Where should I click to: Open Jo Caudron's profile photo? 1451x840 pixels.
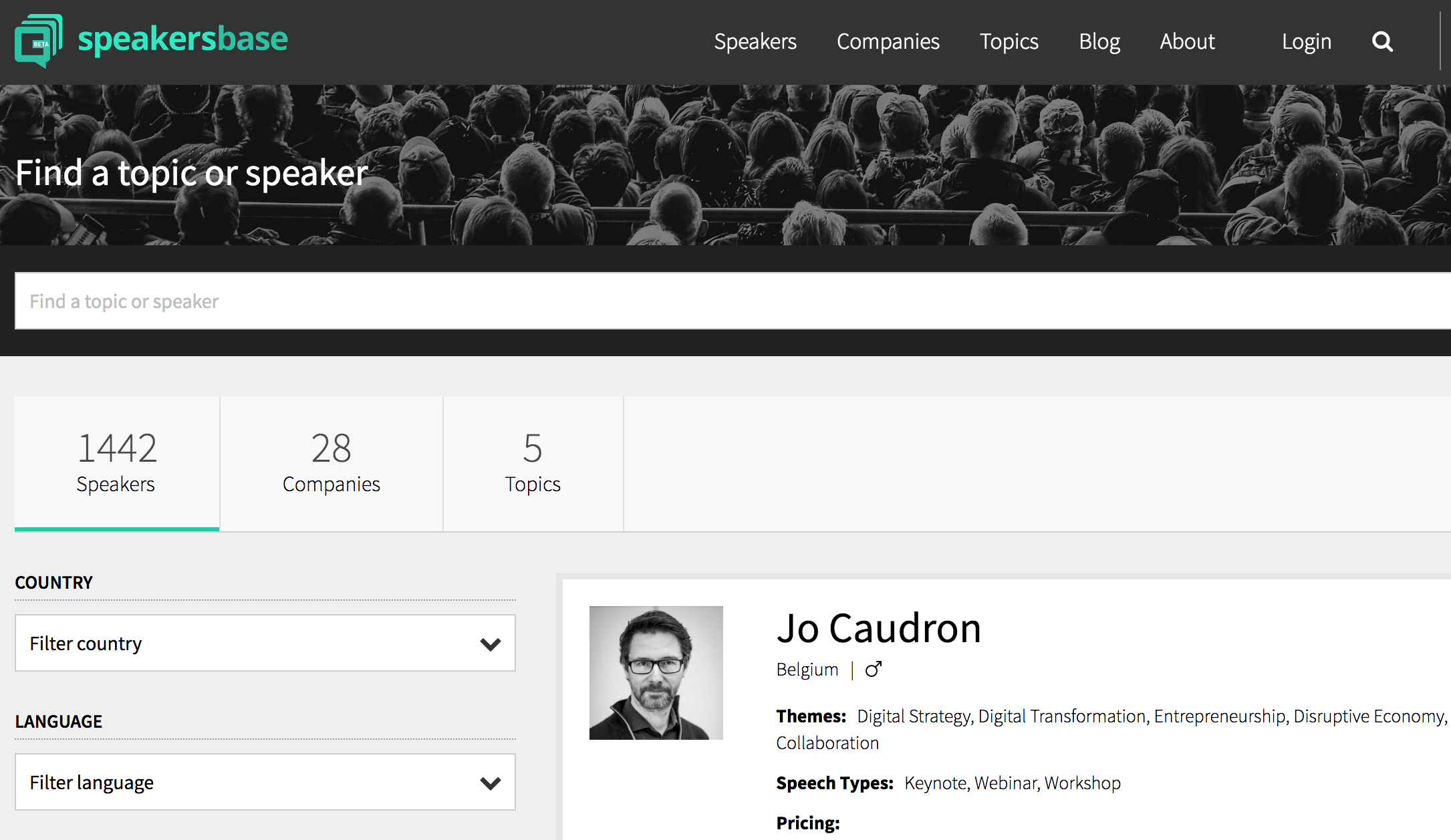(x=656, y=672)
